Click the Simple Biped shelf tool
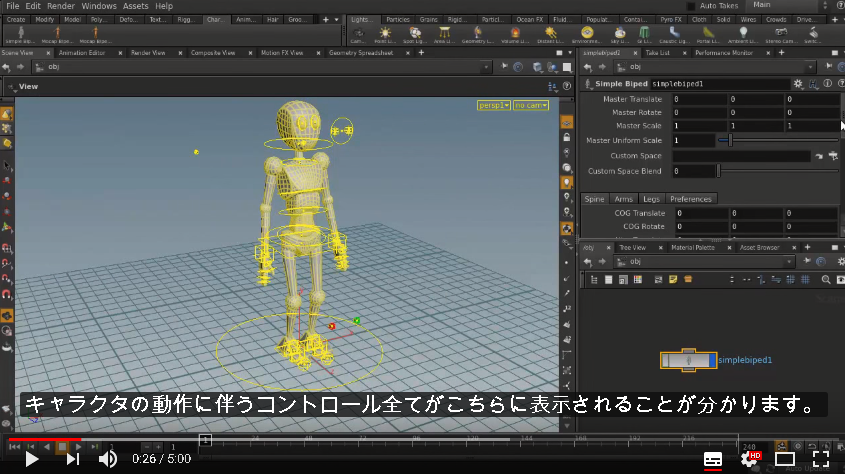Image resolution: width=845 pixels, height=474 pixels. [x=20, y=35]
